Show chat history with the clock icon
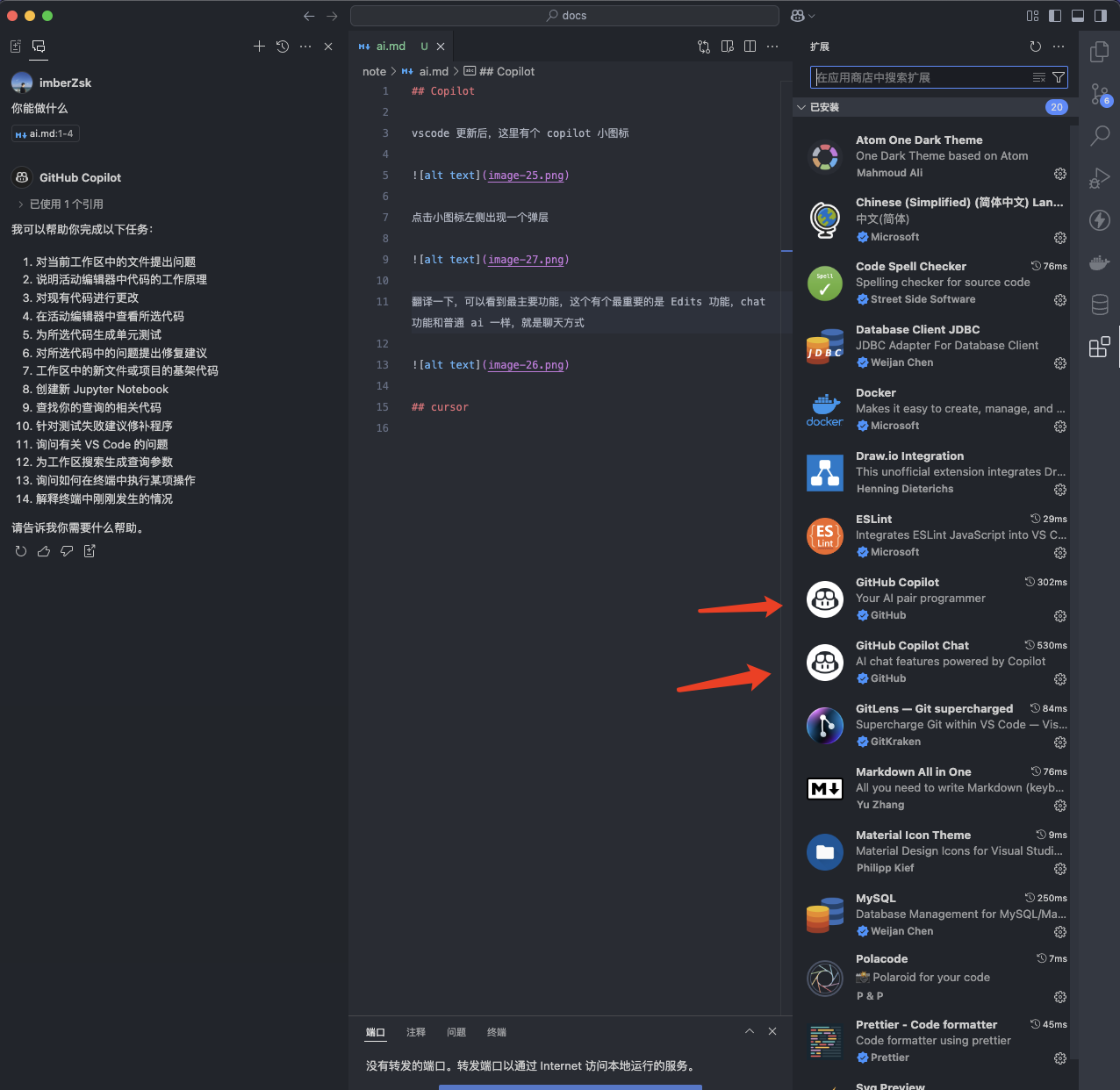This screenshot has width=1120, height=1090. click(x=283, y=47)
